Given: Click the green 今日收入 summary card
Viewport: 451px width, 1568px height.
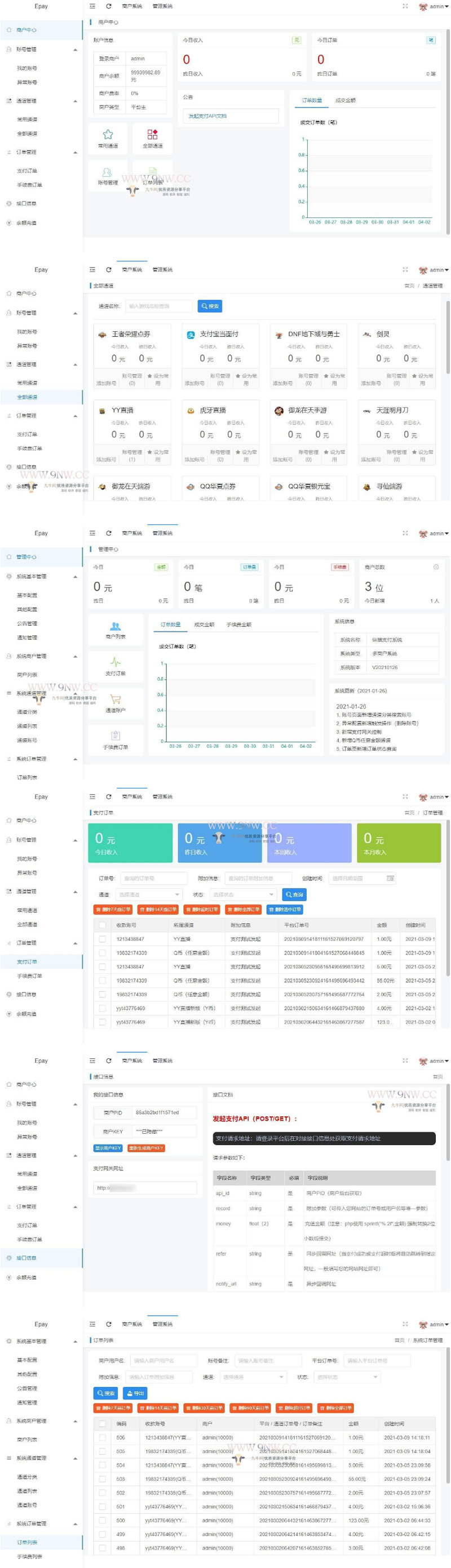Looking at the screenshot, I should [130, 843].
